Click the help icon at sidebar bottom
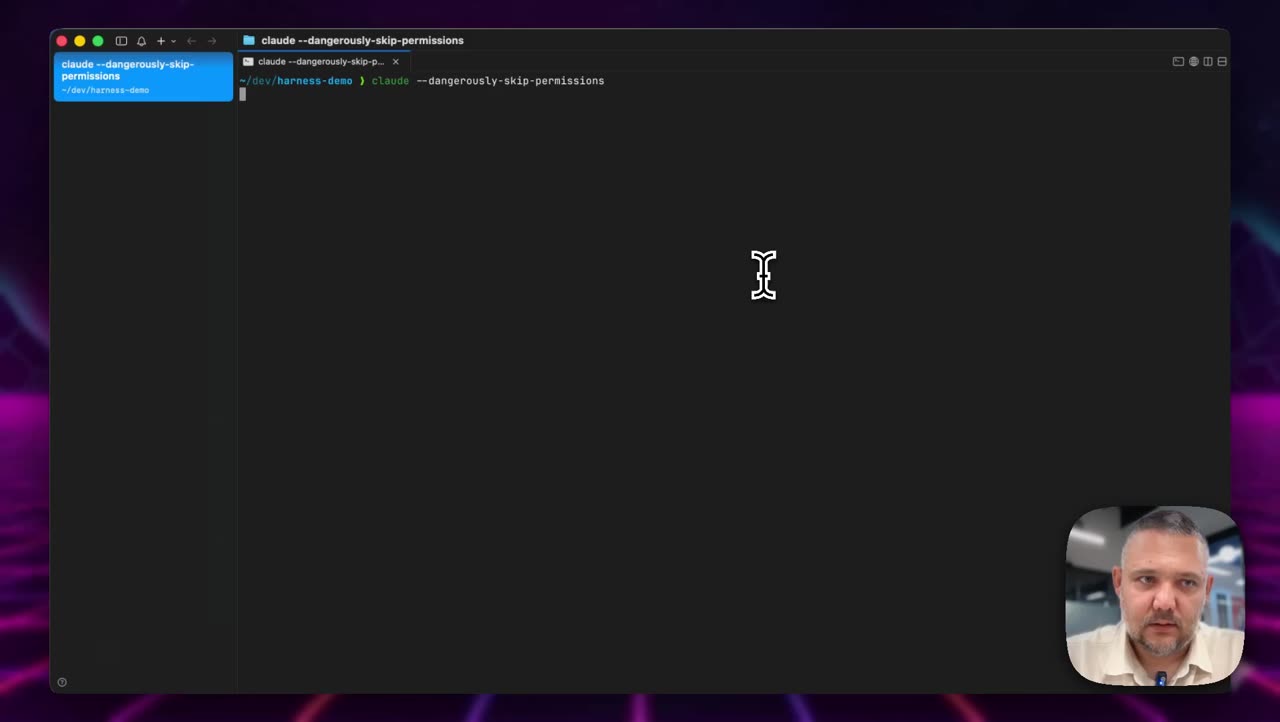This screenshot has height=722, width=1280. [62, 682]
